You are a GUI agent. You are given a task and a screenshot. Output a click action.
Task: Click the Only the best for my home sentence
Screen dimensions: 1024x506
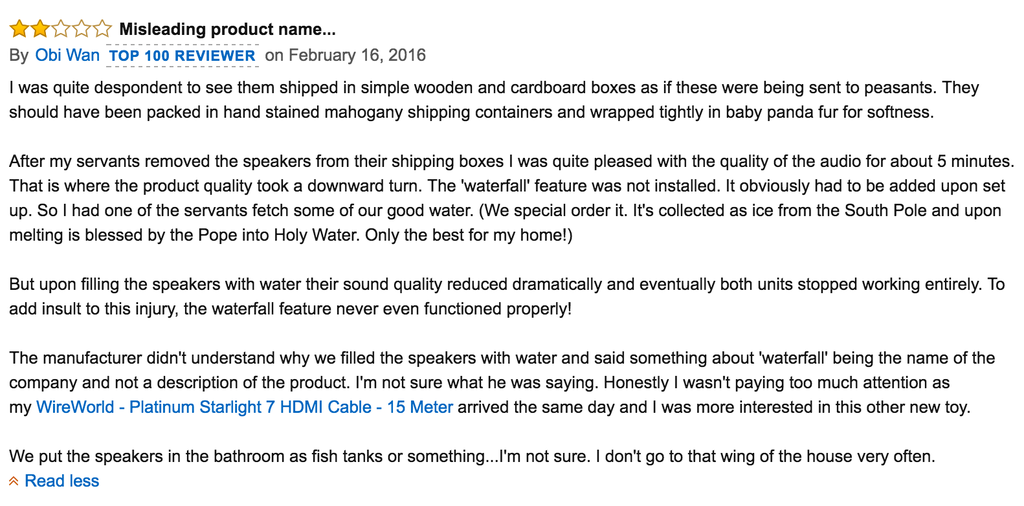(468, 236)
